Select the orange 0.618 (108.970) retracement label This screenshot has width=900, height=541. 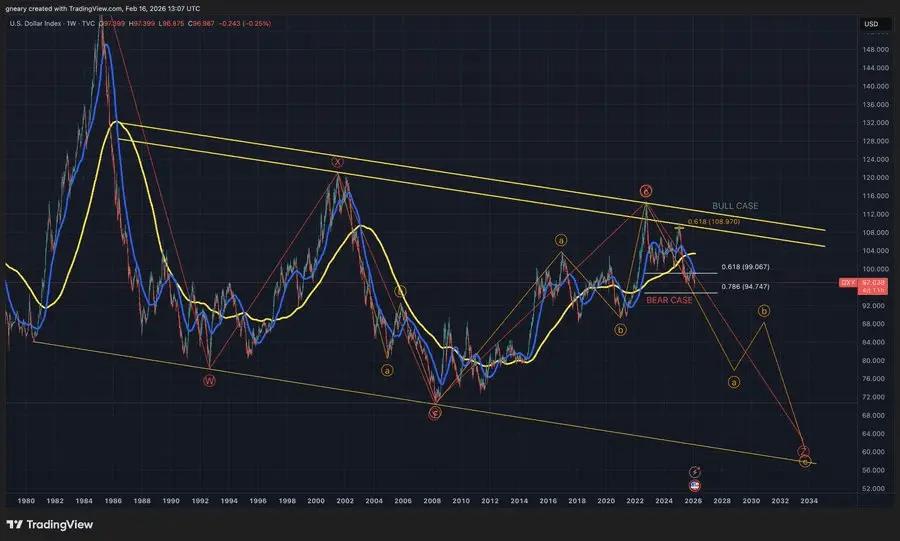coord(713,222)
